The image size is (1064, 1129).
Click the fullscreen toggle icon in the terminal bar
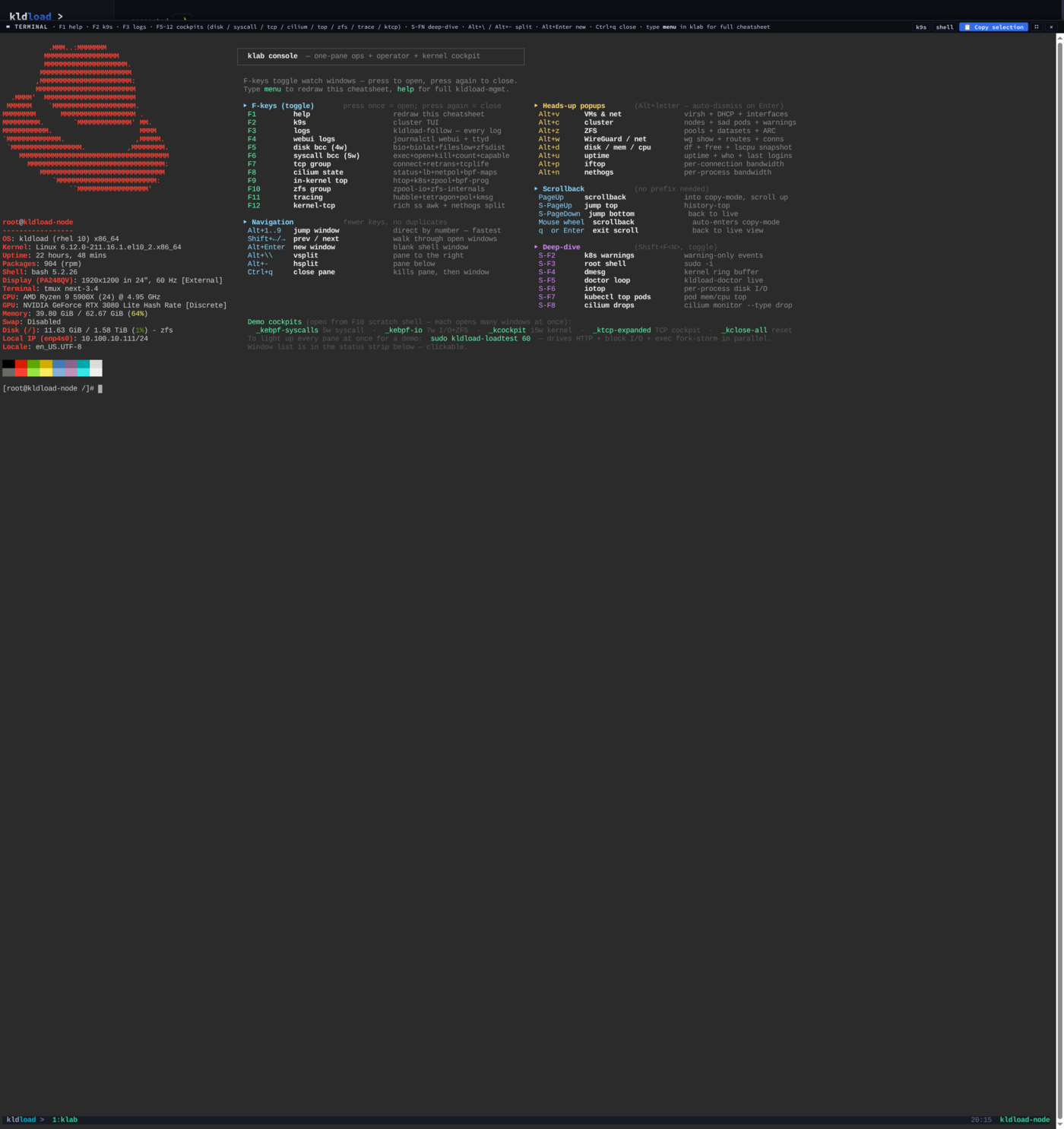[x=1036, y=27]
